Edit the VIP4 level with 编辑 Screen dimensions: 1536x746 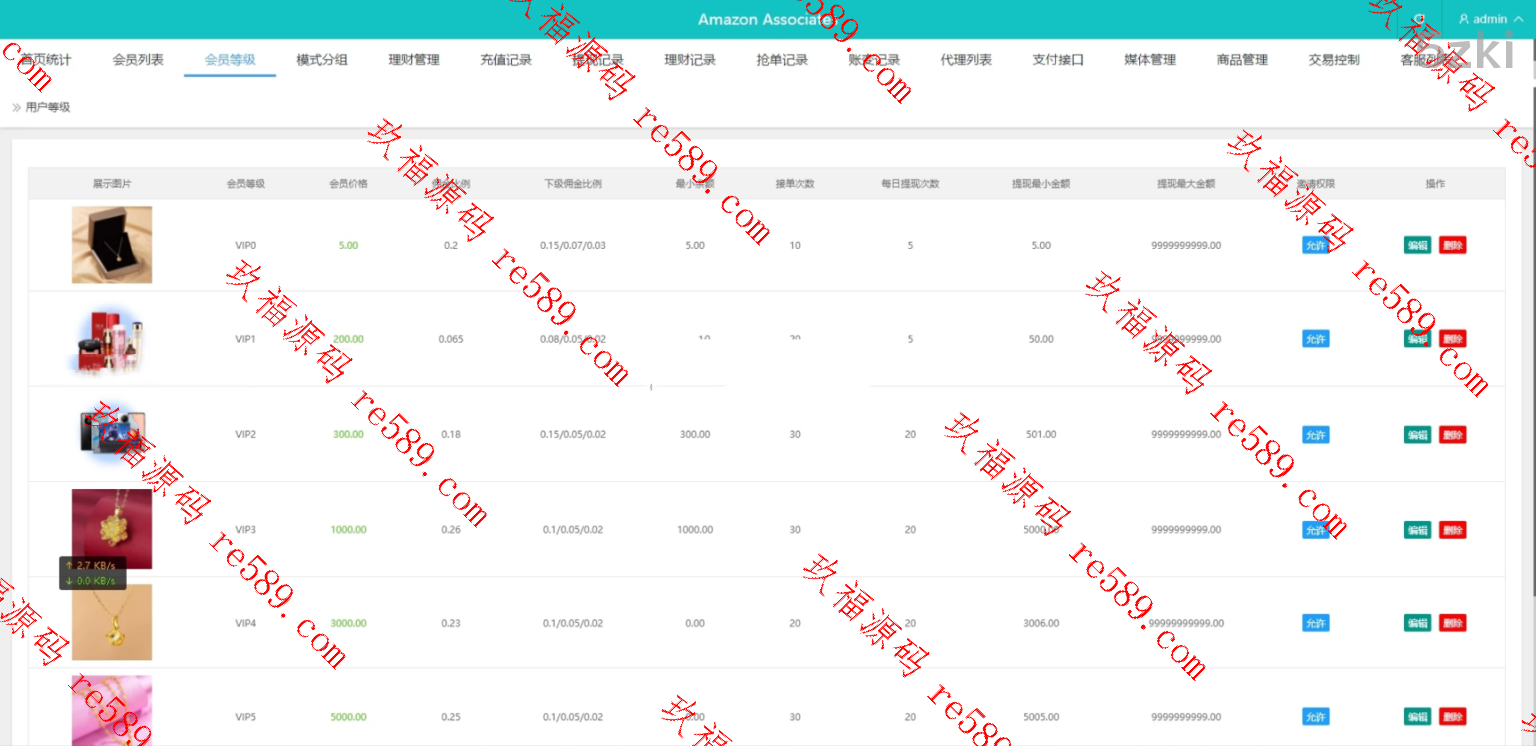[1417, 623]
